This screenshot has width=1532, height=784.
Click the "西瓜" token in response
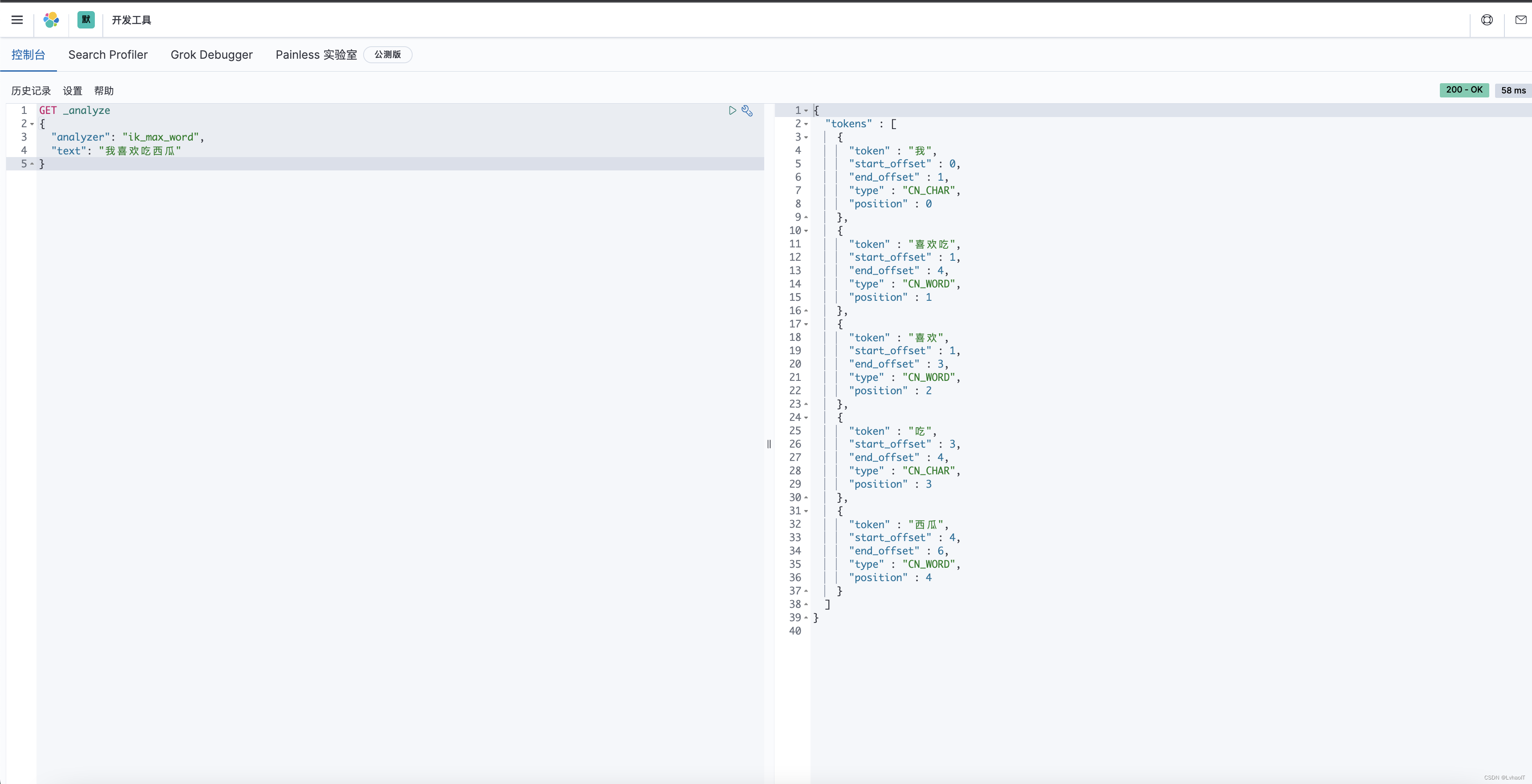click(x=926, y=525)
